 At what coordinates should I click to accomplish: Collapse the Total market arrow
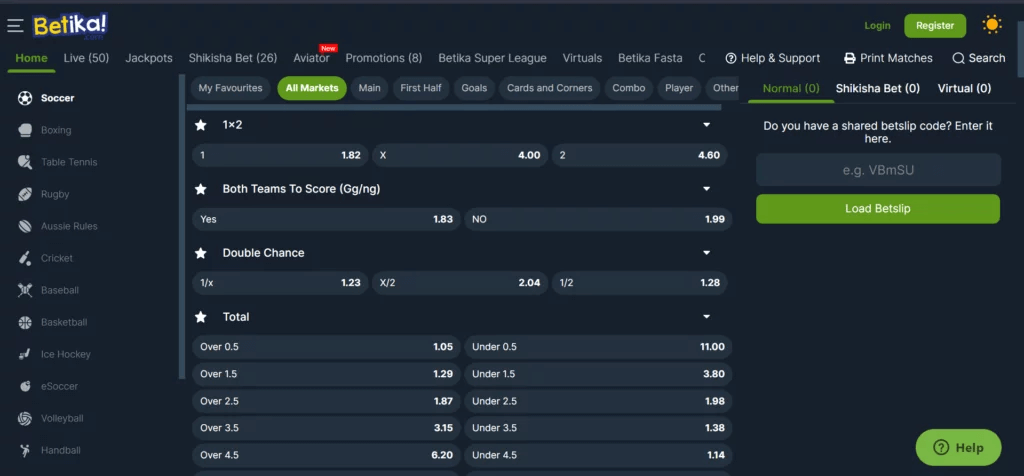[x=706, y=317]
